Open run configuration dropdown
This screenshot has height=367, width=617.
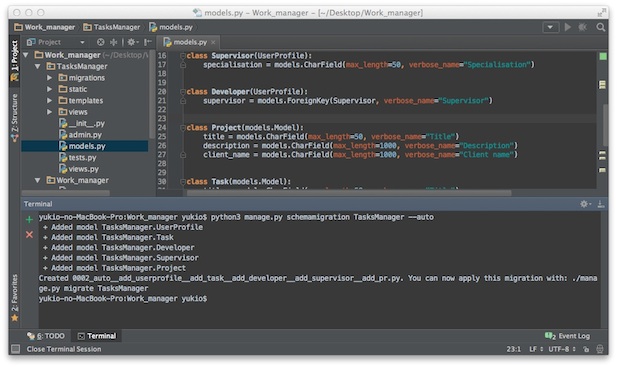pyautogui.click(x=550, y=27)
